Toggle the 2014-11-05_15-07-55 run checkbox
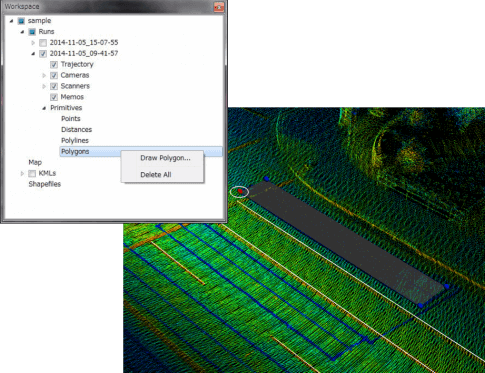The image size is (485, 373). (x=43, y=43)
